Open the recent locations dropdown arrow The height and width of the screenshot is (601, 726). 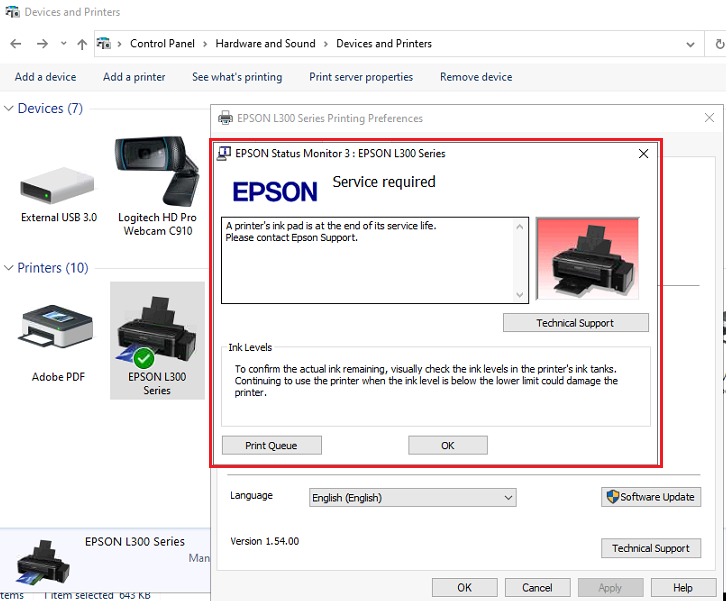[63, 44]
